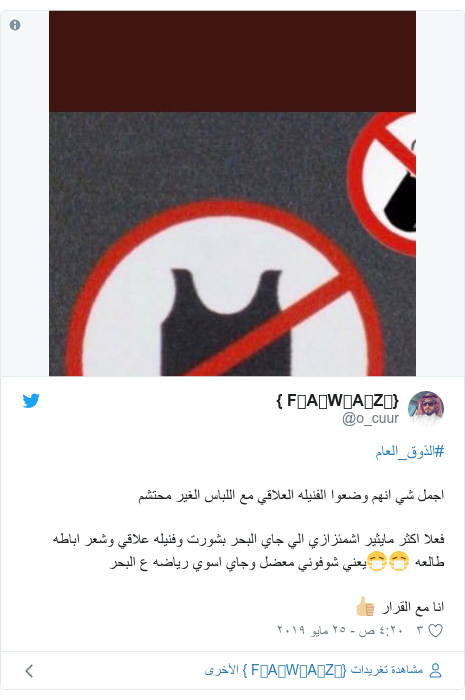Follow the #الذوق_العام hashtag link

click(410, 451)
